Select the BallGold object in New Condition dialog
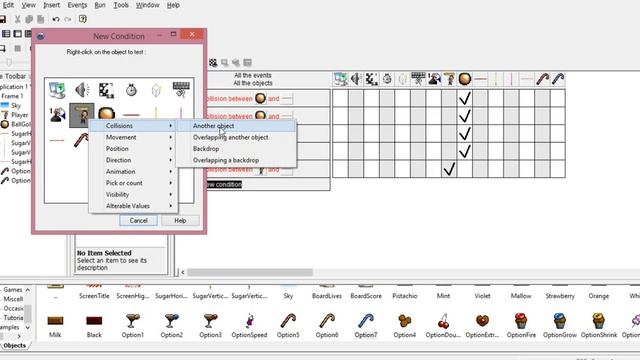 (x=106, y=113)
